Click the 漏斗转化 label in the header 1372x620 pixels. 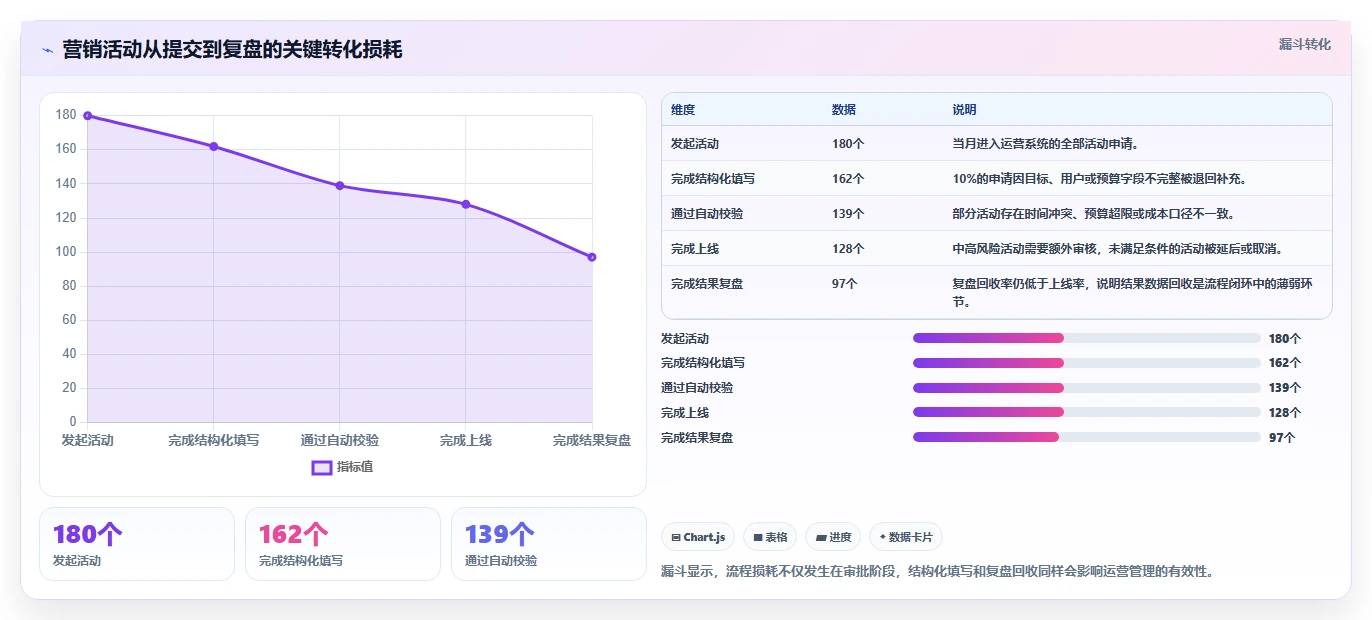point(1304,44)
